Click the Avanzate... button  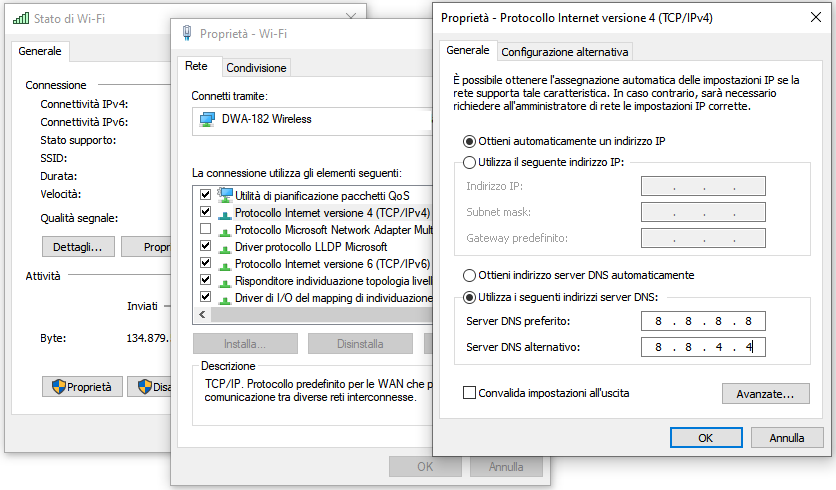click(765, 394)
